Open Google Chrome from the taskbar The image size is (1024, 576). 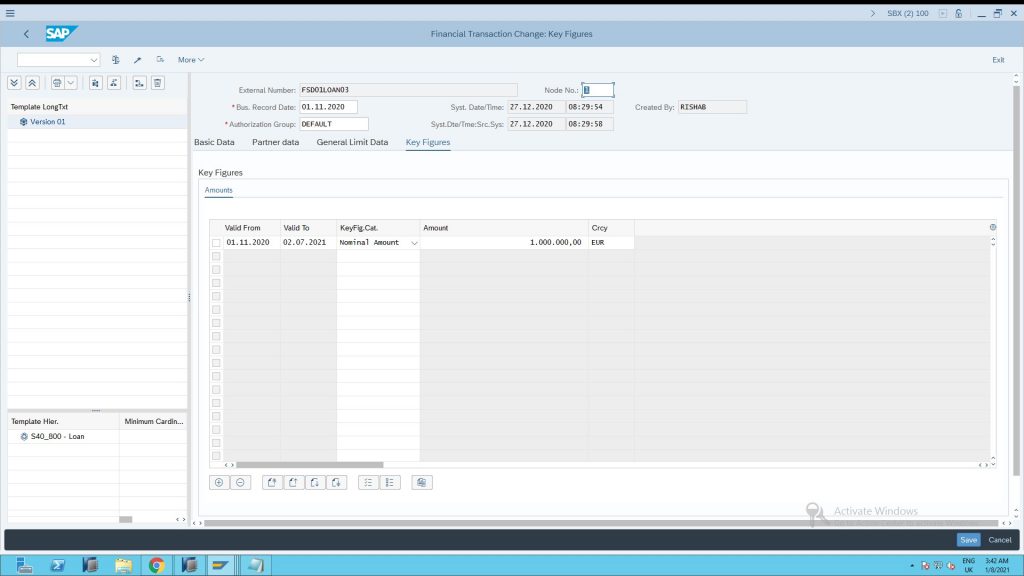156,565
